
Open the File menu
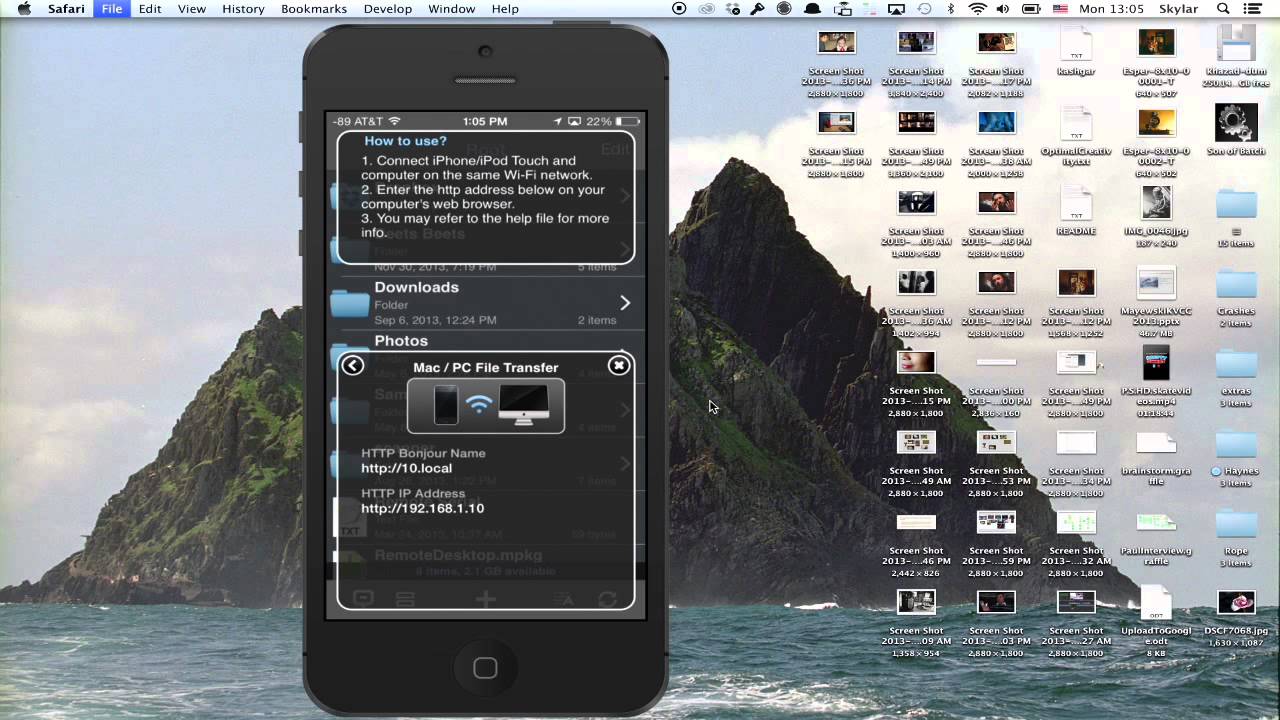(x=112, y=9)
